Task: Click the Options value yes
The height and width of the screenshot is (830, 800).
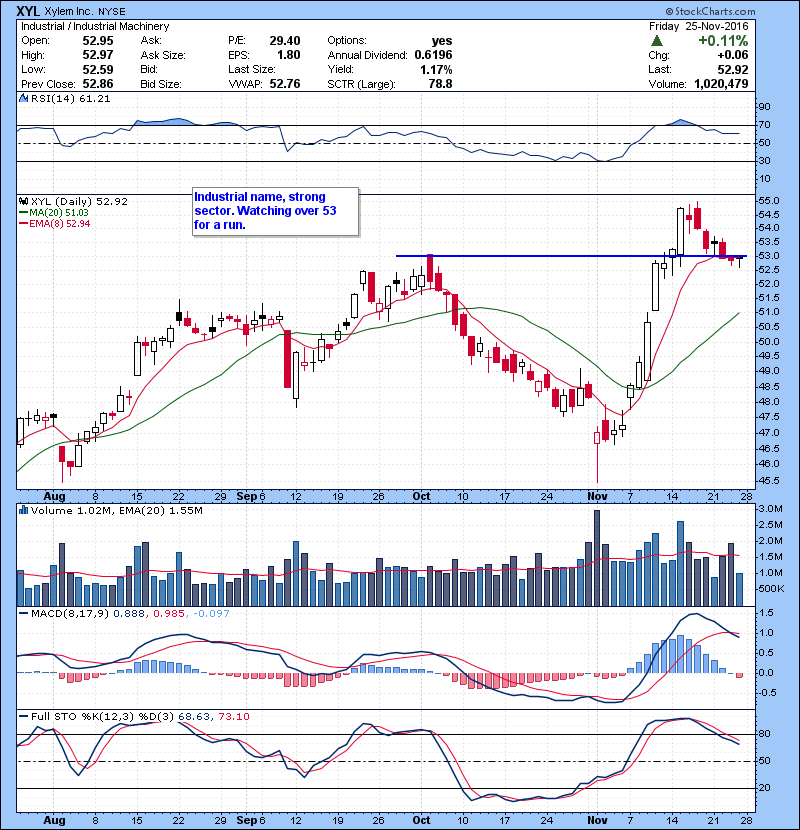Action: (442, 41)
